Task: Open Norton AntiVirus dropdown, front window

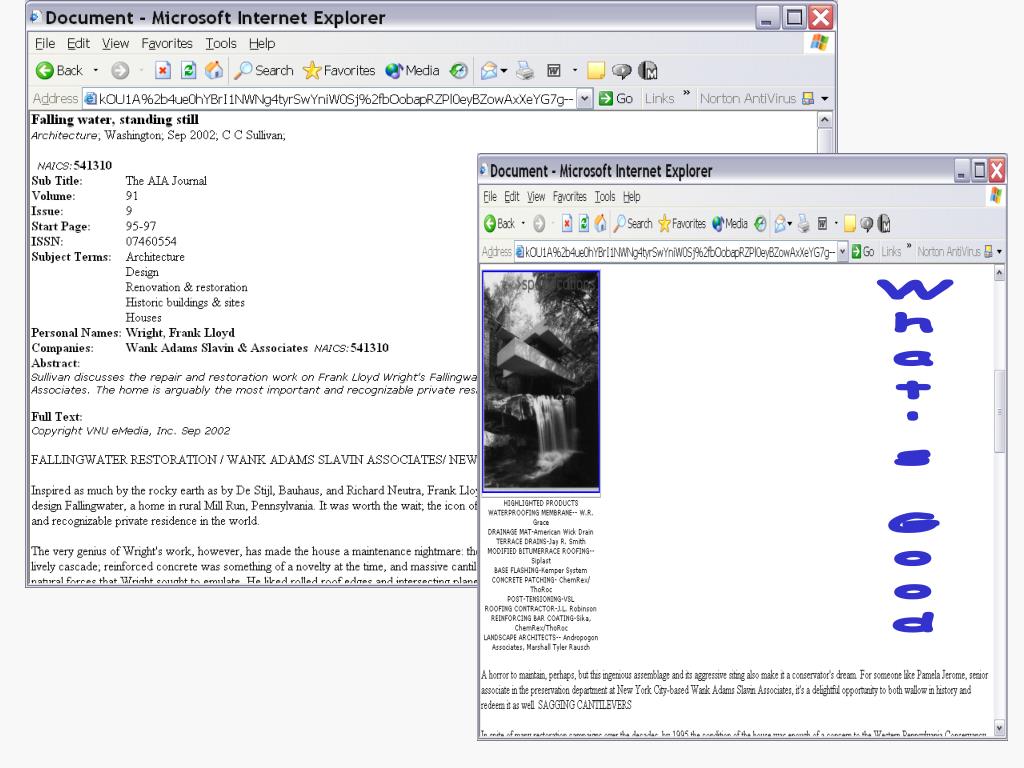Action: tap(999, 251)
